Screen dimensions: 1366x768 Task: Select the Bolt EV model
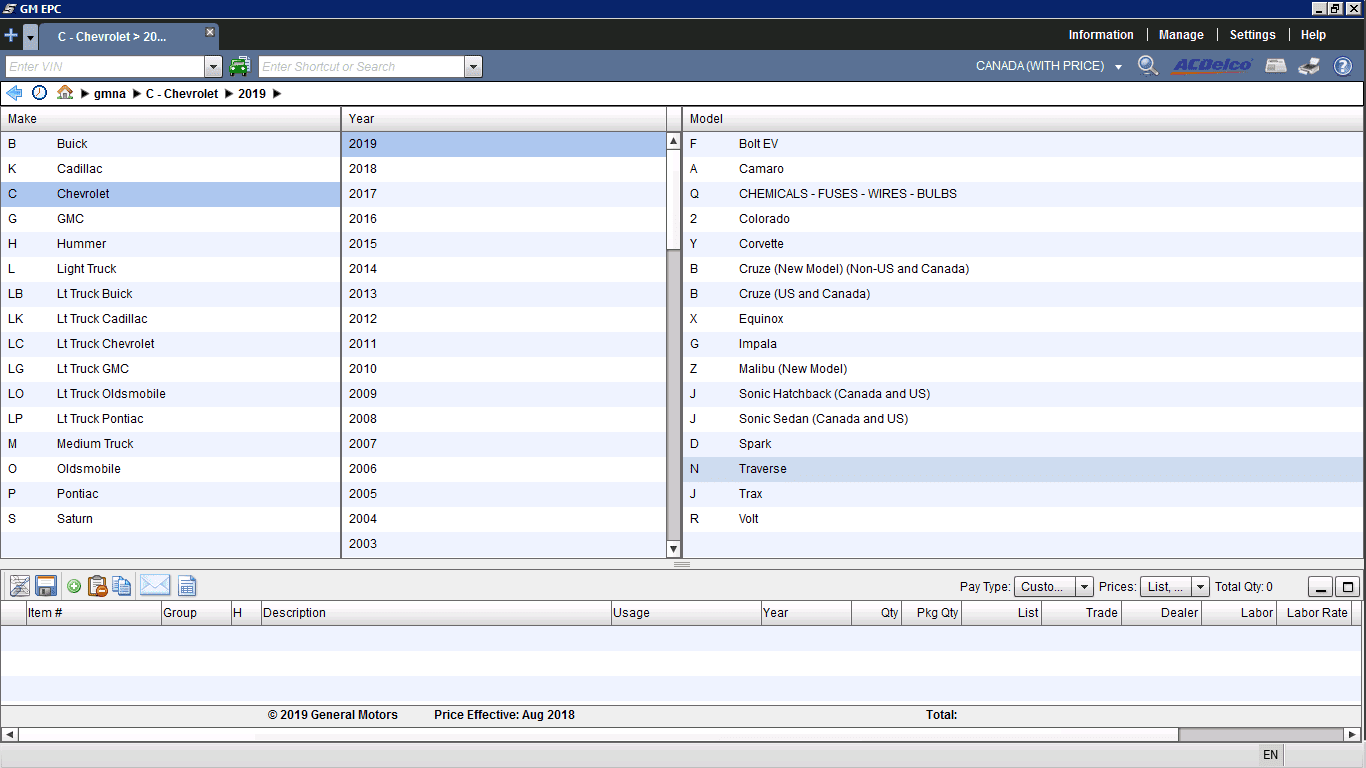(1023, 144)
